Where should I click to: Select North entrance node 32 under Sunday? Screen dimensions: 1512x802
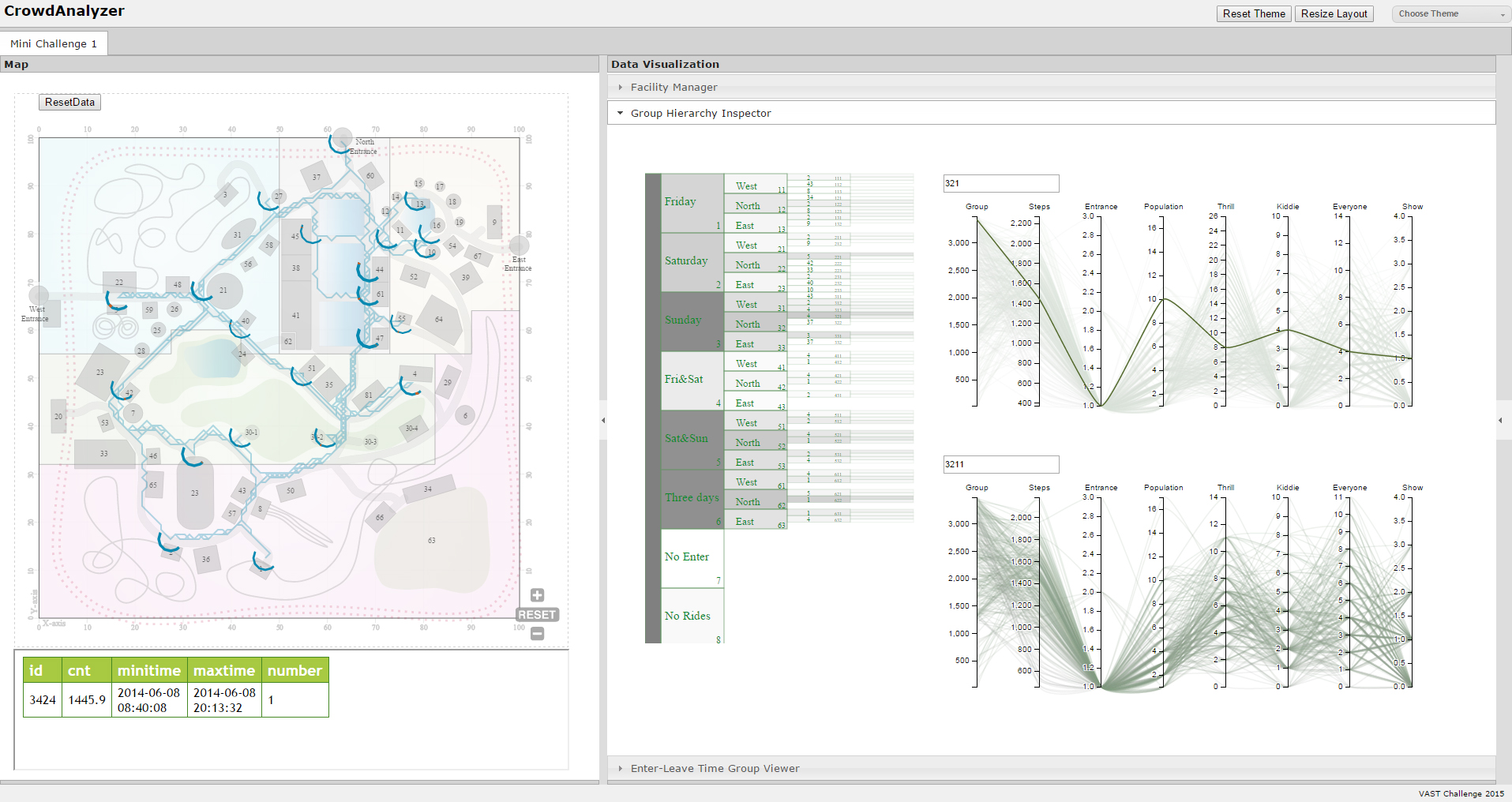[756, 322]
